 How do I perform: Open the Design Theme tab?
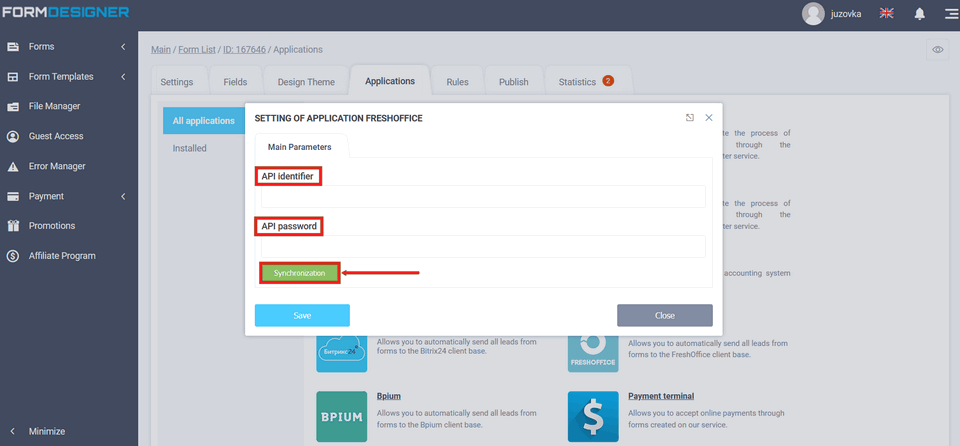coord(306,82)
